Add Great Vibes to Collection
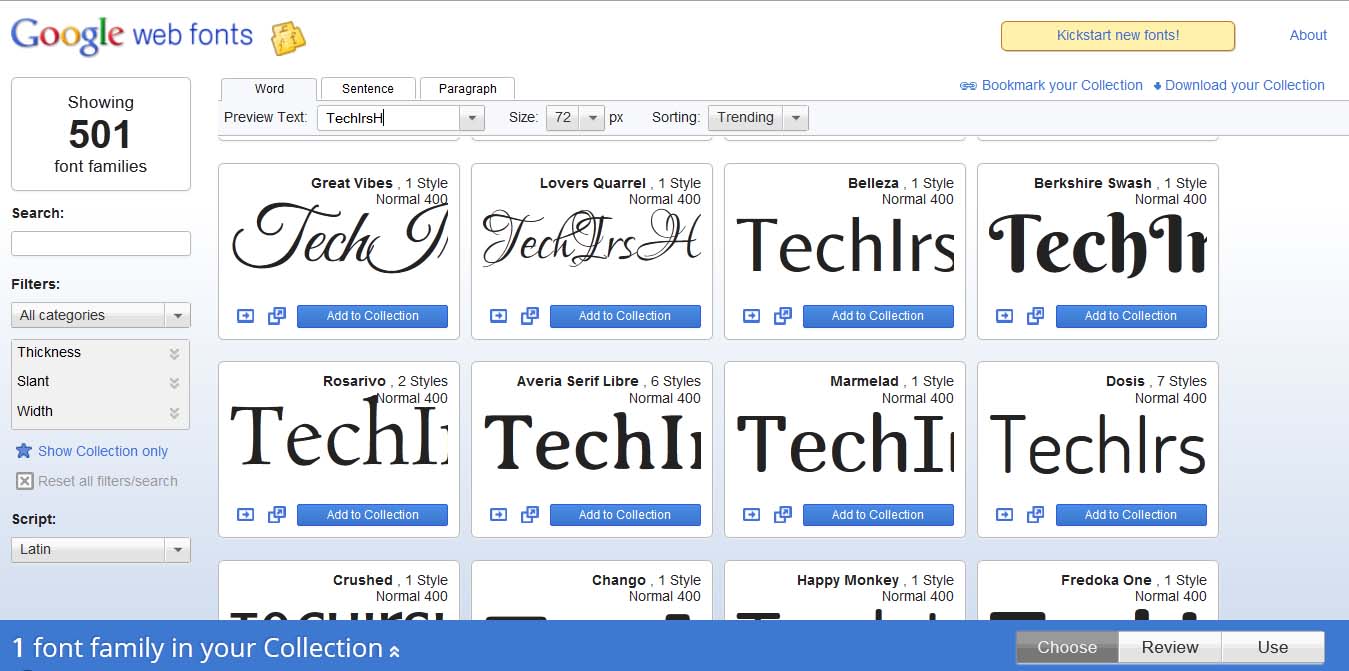Viewport: 1349px width, 671px height. click(372, 316)
